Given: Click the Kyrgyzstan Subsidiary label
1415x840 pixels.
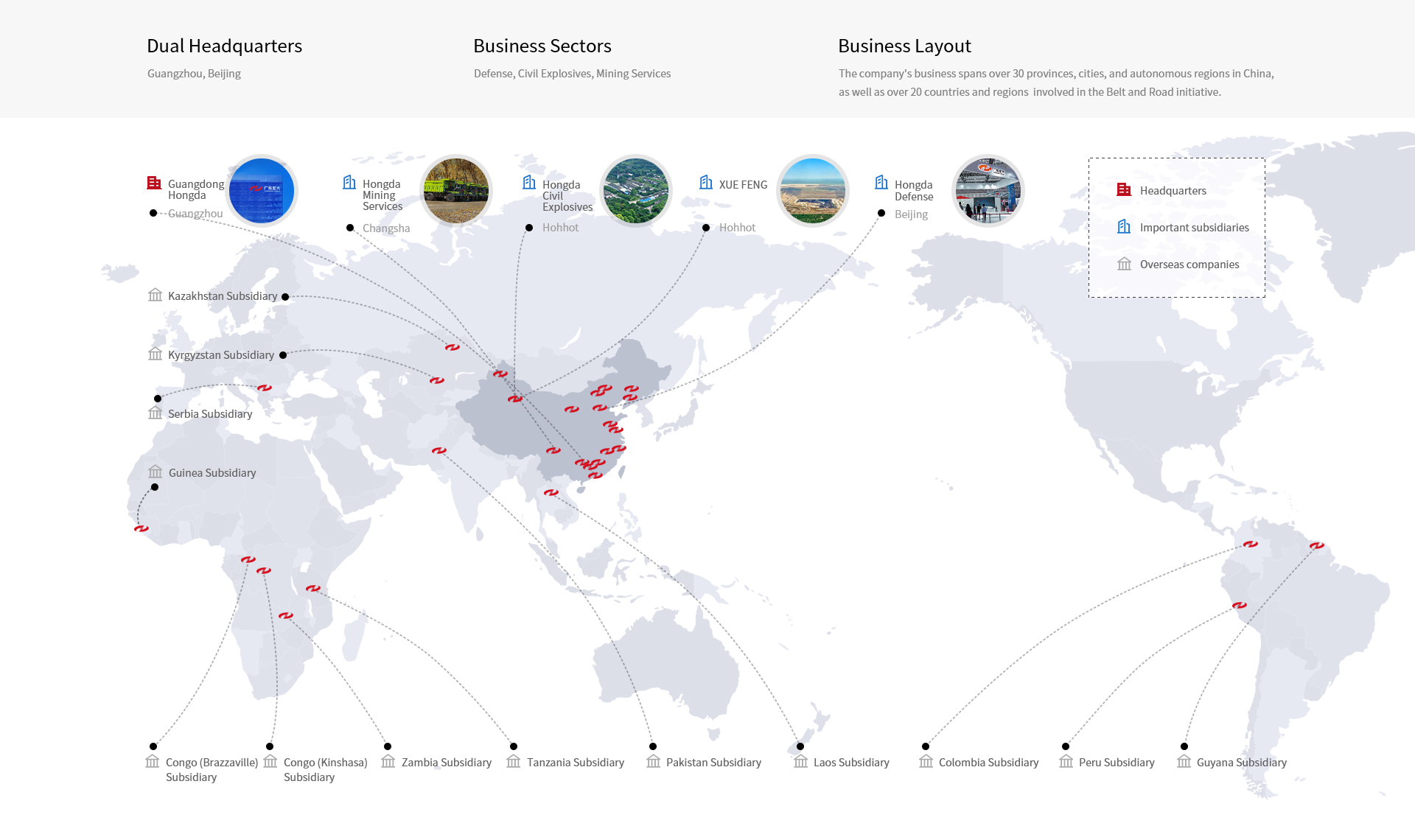Looking at the screenshot, I should pyautogui.click(x=220, y=355).
